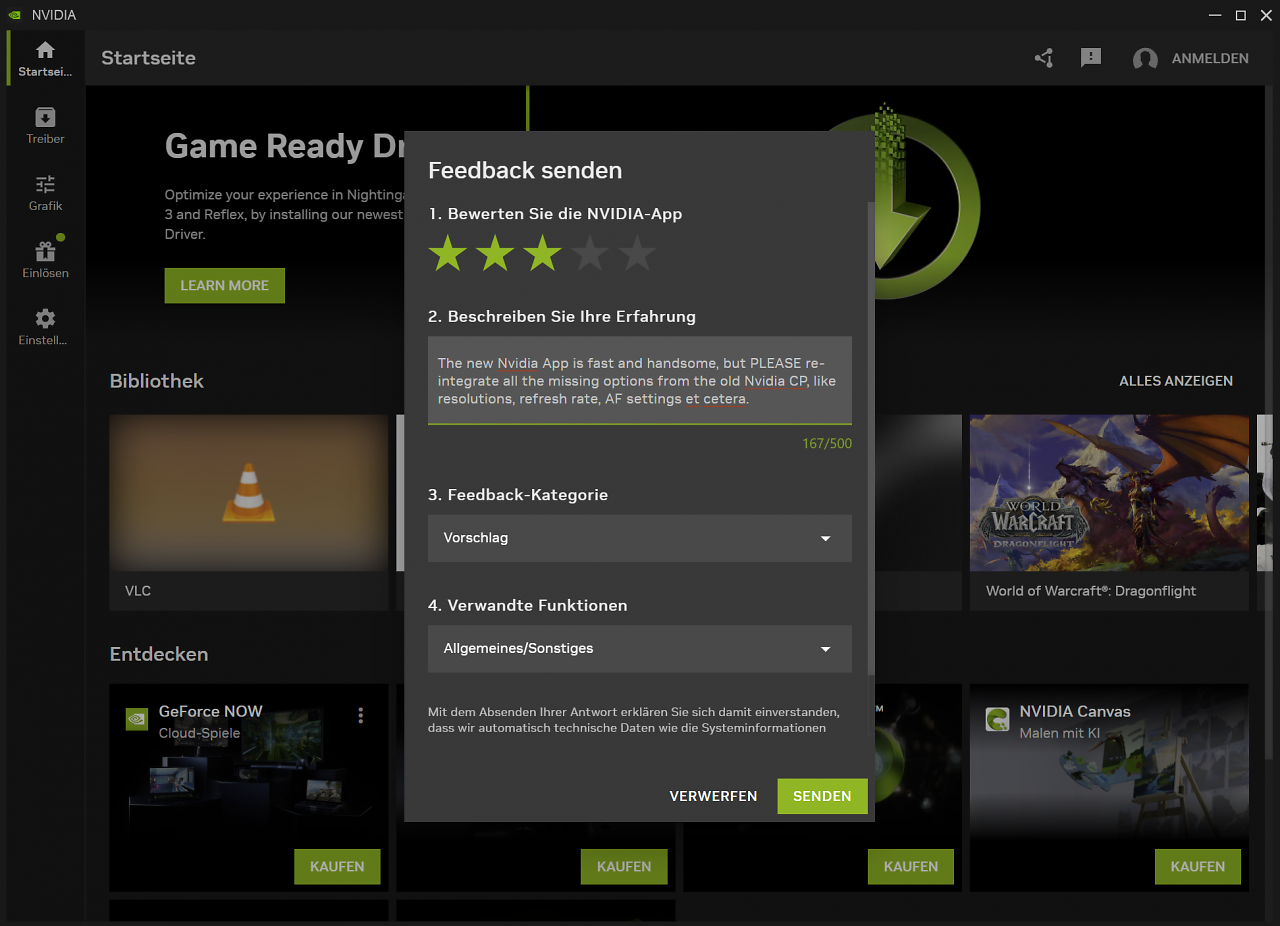
Task: Click KAUFEN on the GeForce NOW card
Action: click(x=337, y=867)
